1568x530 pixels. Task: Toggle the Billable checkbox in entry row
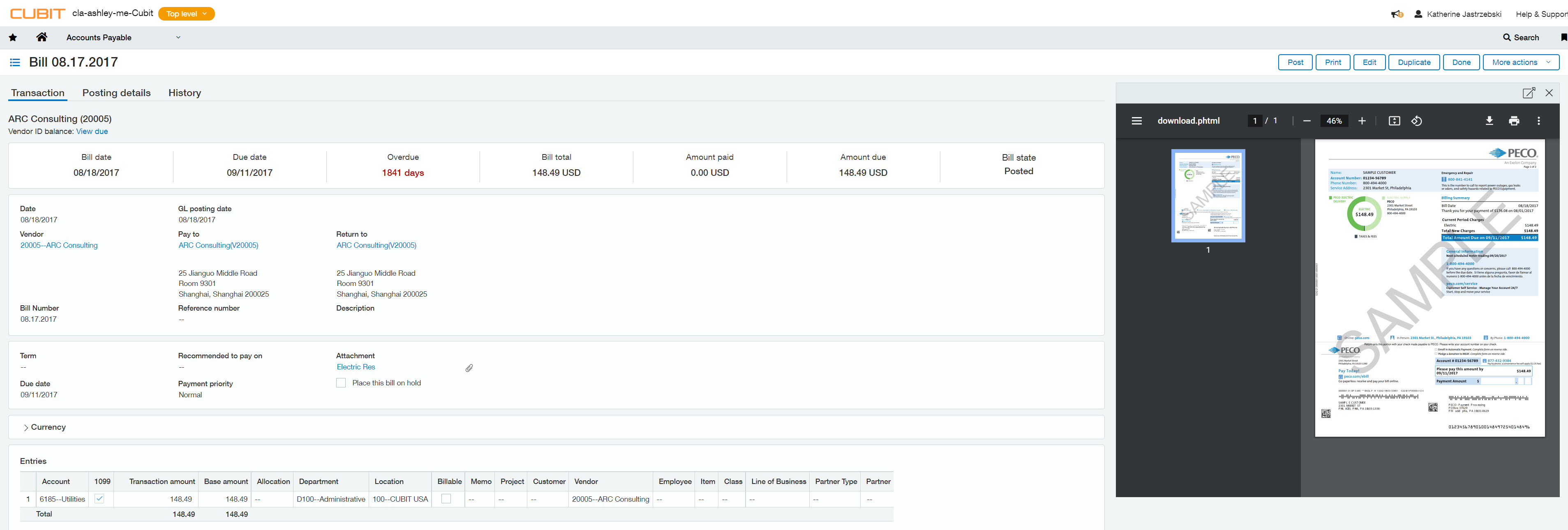[446, 499]
